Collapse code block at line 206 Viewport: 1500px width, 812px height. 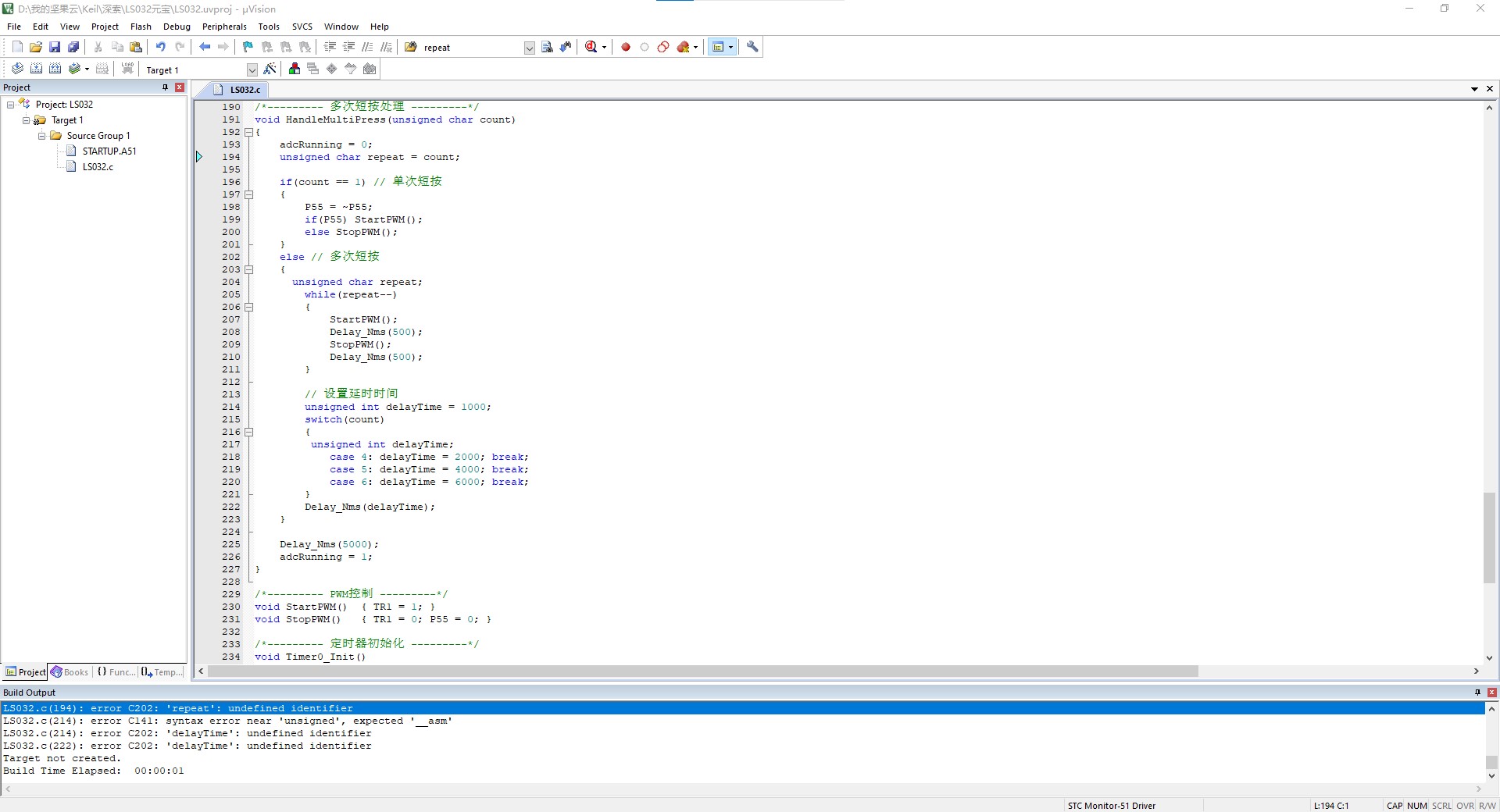pyautogui.click(x=249, y=307)
